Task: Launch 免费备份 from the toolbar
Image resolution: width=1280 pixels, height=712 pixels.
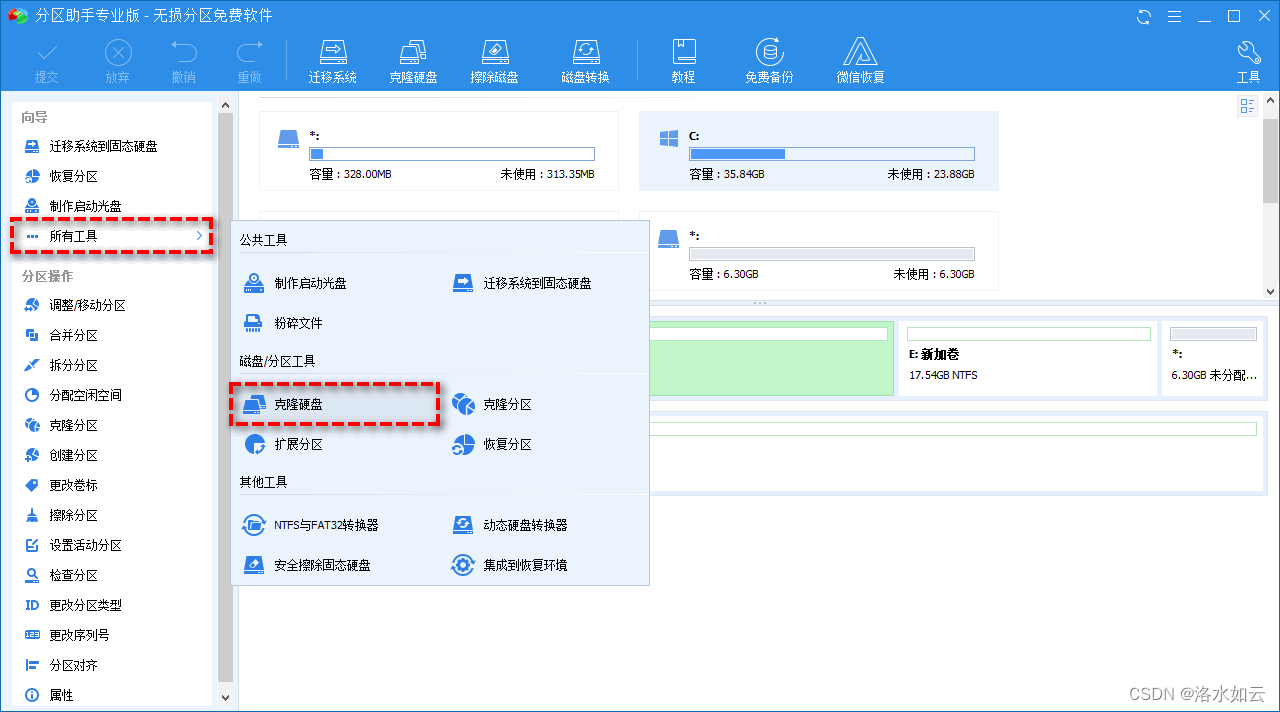Action: point(769,58)
